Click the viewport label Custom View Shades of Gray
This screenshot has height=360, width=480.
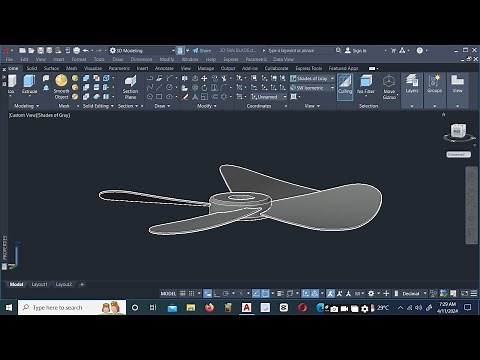pyautogui.click(x=39, y=115)
